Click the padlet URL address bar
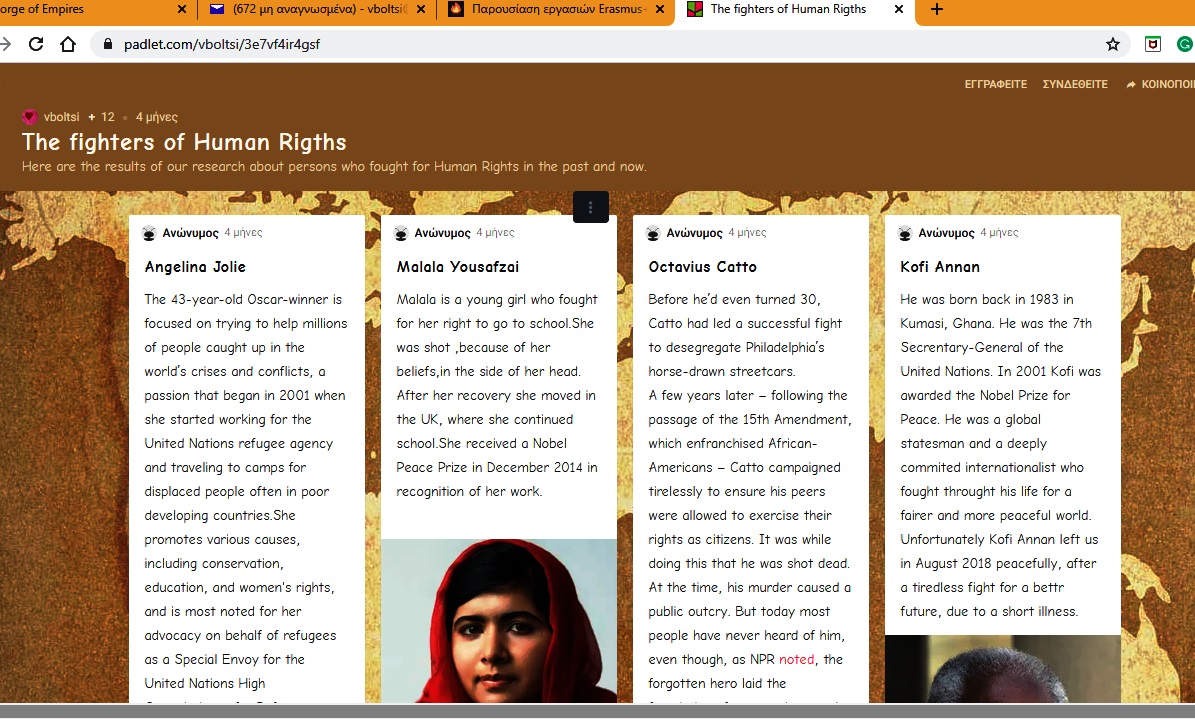This screenshot has width=1195, height=719. [x=600, y=44]
